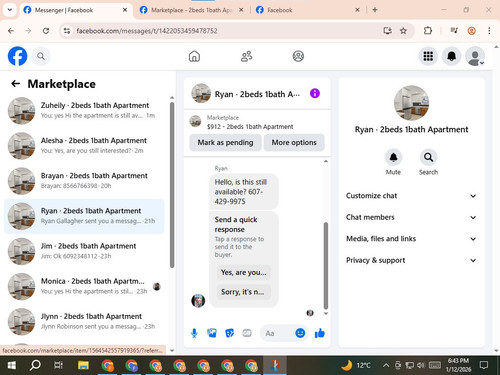This screenshot has width=500, height=375.
Task: Open browser extensions puzzle icon
Action: pos(428,31)
